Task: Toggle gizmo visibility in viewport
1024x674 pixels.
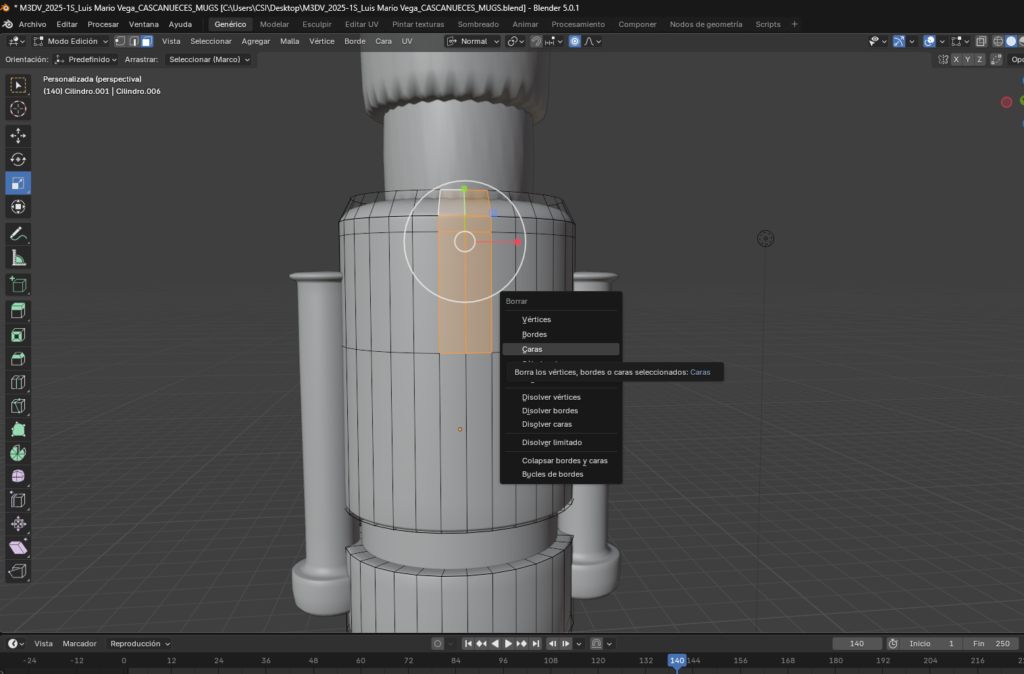Action: pyautogui.click(x=901, y=41)
